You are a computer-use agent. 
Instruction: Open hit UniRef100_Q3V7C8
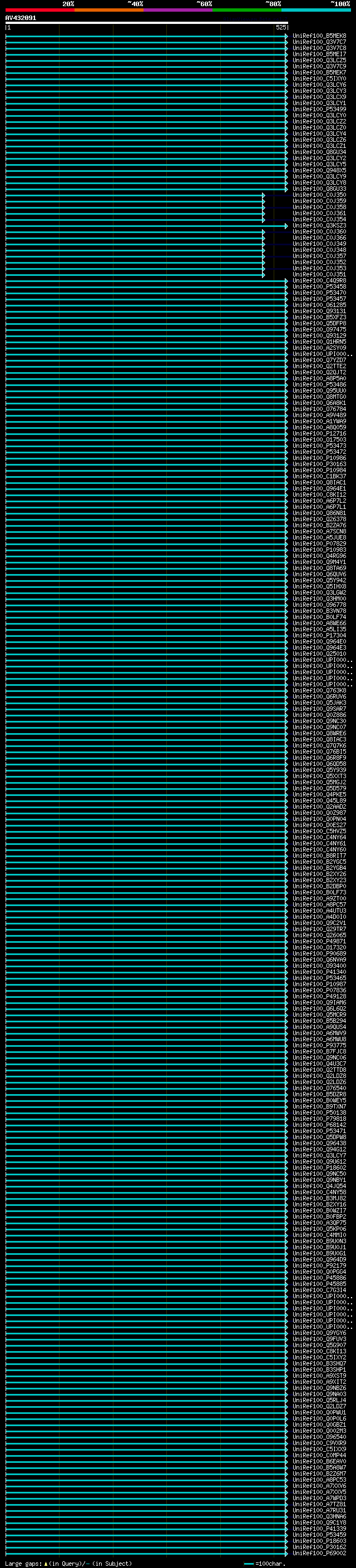319,48
